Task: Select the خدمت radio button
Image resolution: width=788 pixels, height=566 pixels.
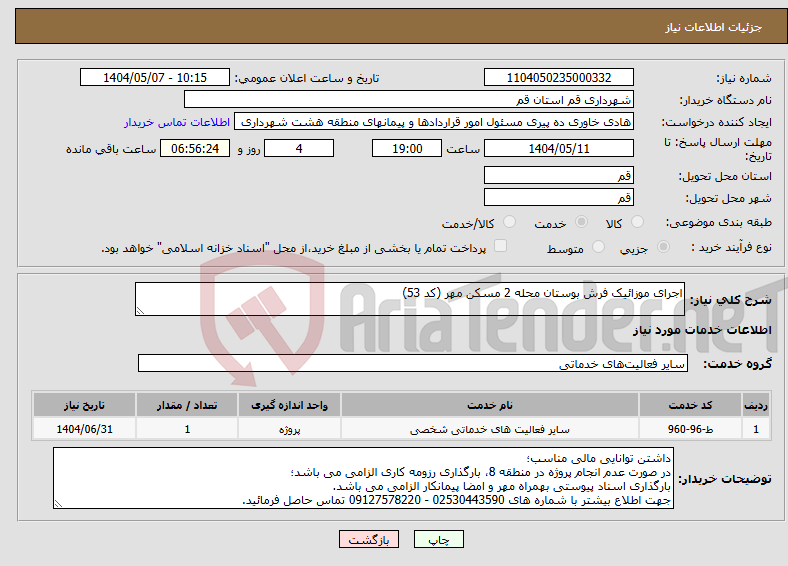Action: coord(581,222)
